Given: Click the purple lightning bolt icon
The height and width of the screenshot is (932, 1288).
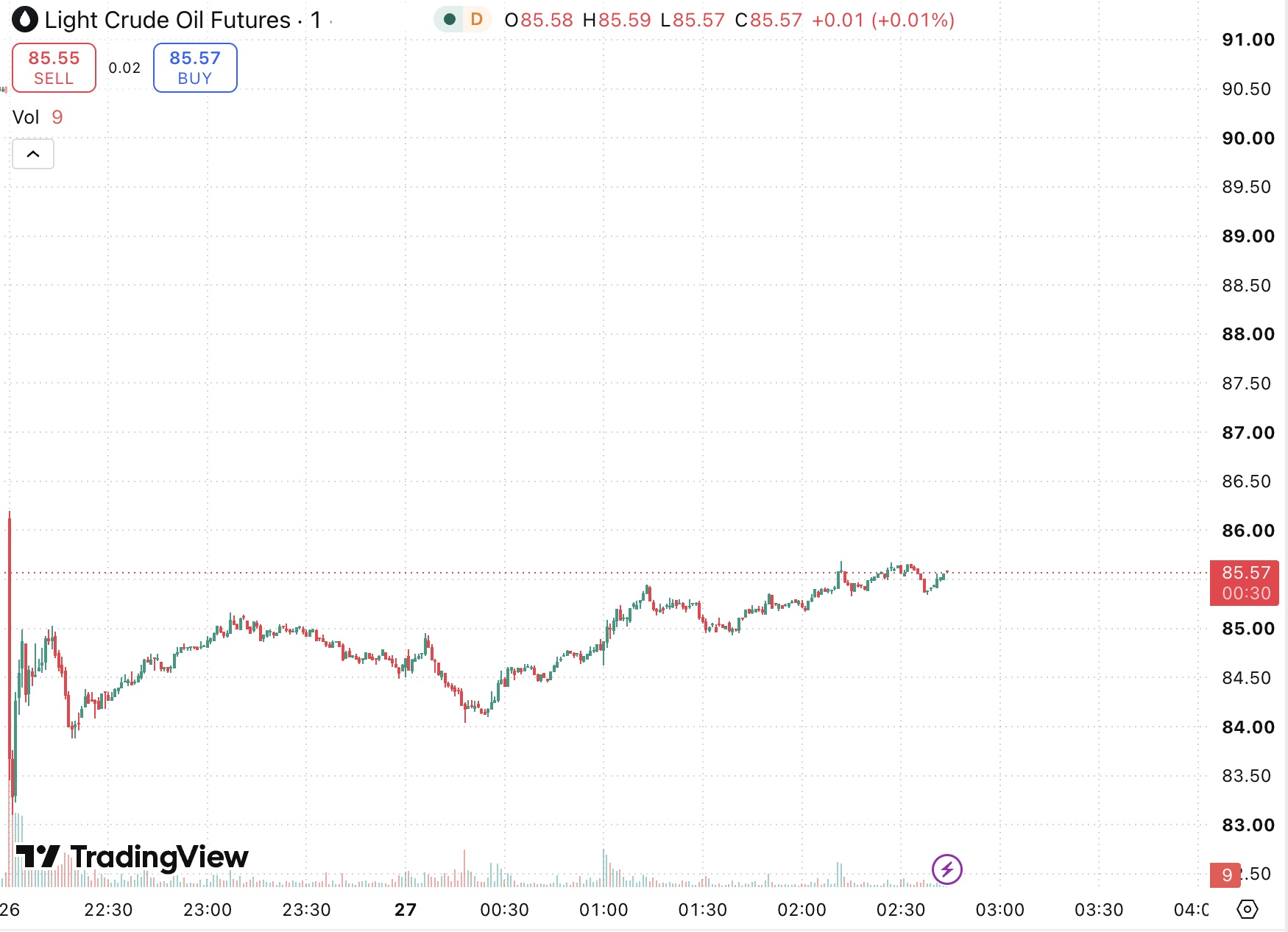Looking at the screenshot, I should [x=946, y=869].
